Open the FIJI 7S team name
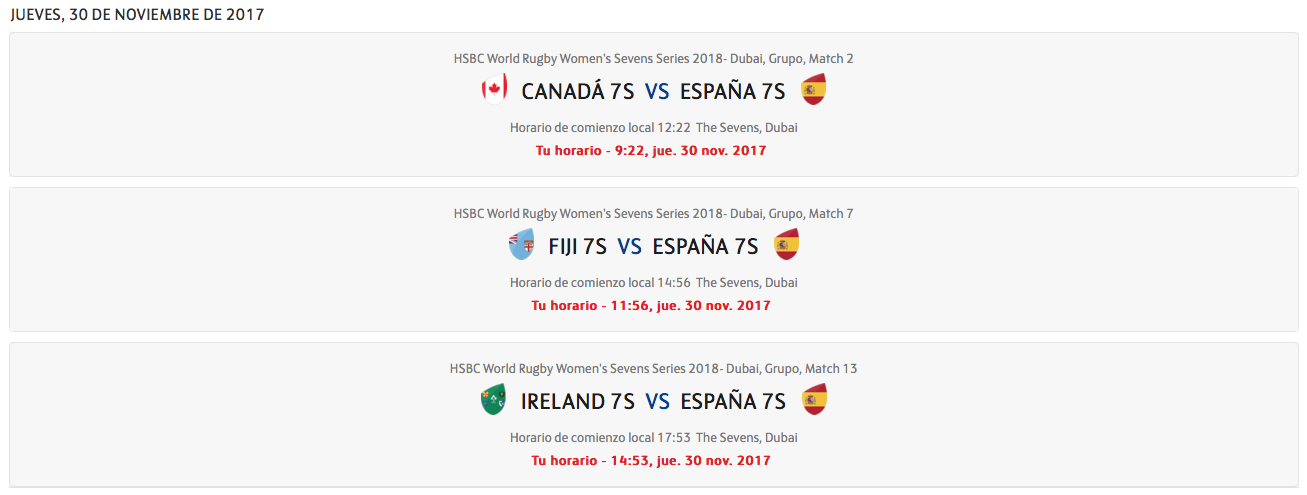 pos(577,247)
